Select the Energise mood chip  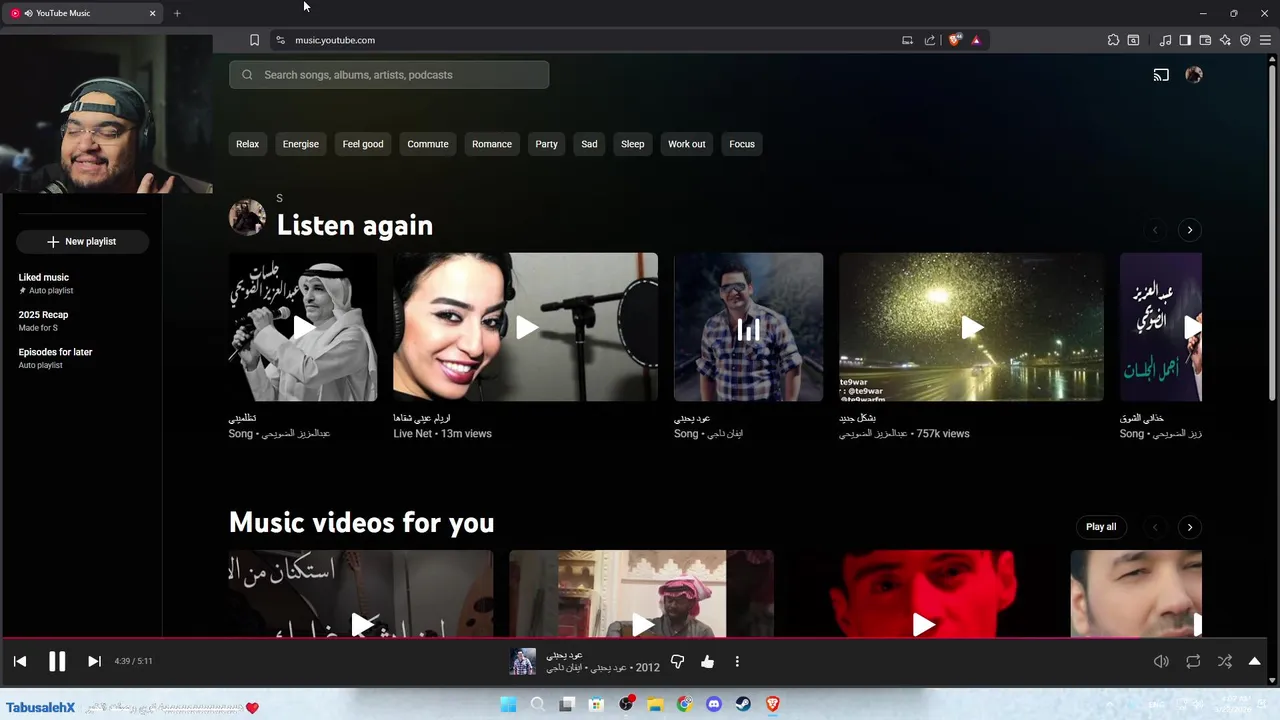point(300,144)
